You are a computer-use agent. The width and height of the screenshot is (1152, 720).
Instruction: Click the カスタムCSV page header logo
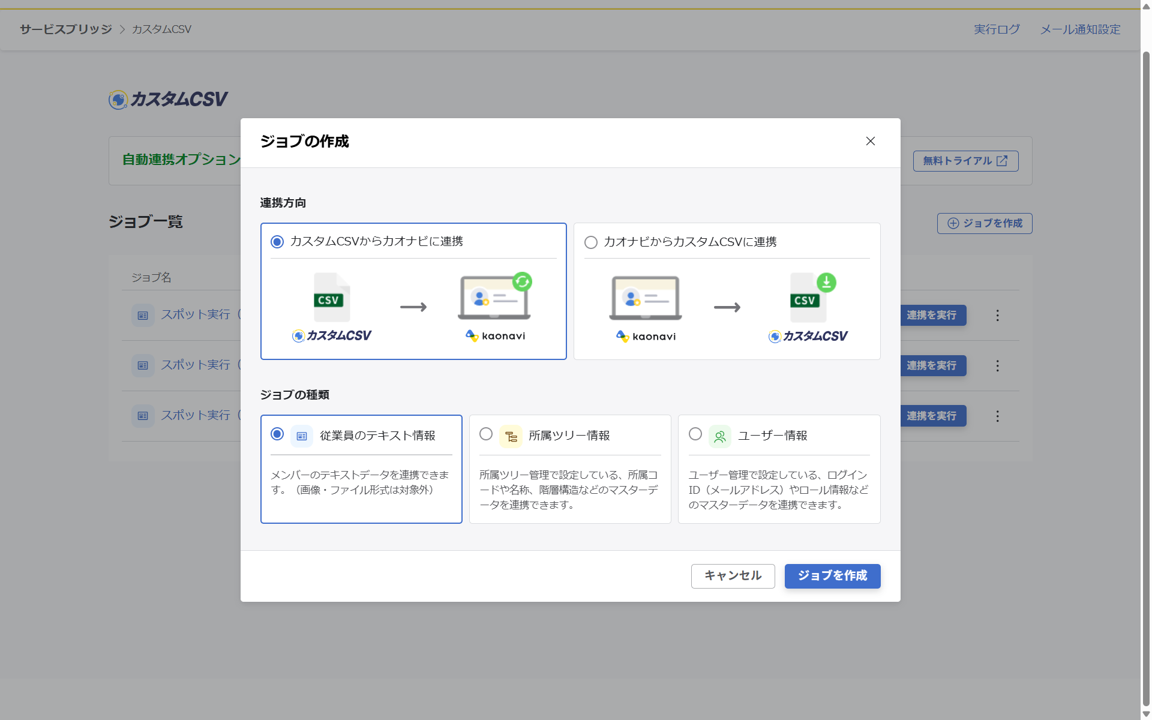pyautogui.click(x=168, y=99)
